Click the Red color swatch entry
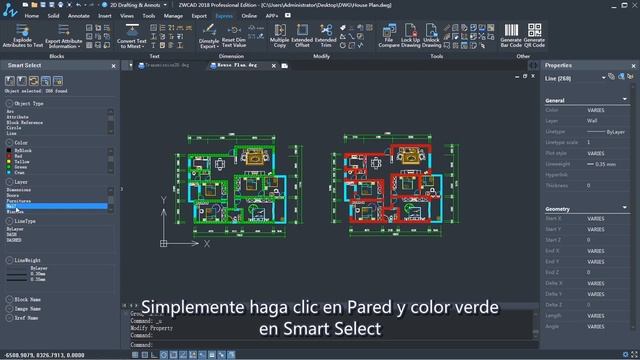 (9, 156)
